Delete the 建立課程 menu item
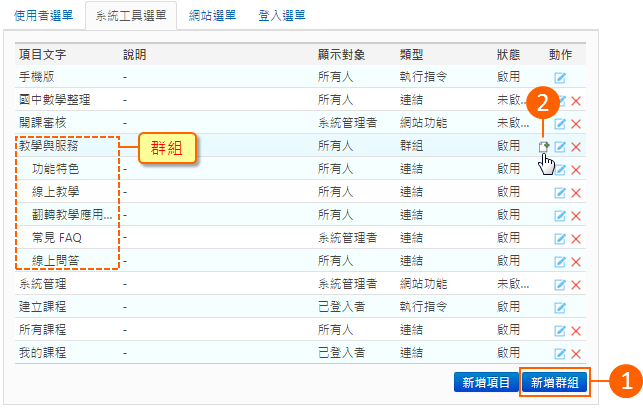 point(576,308)
